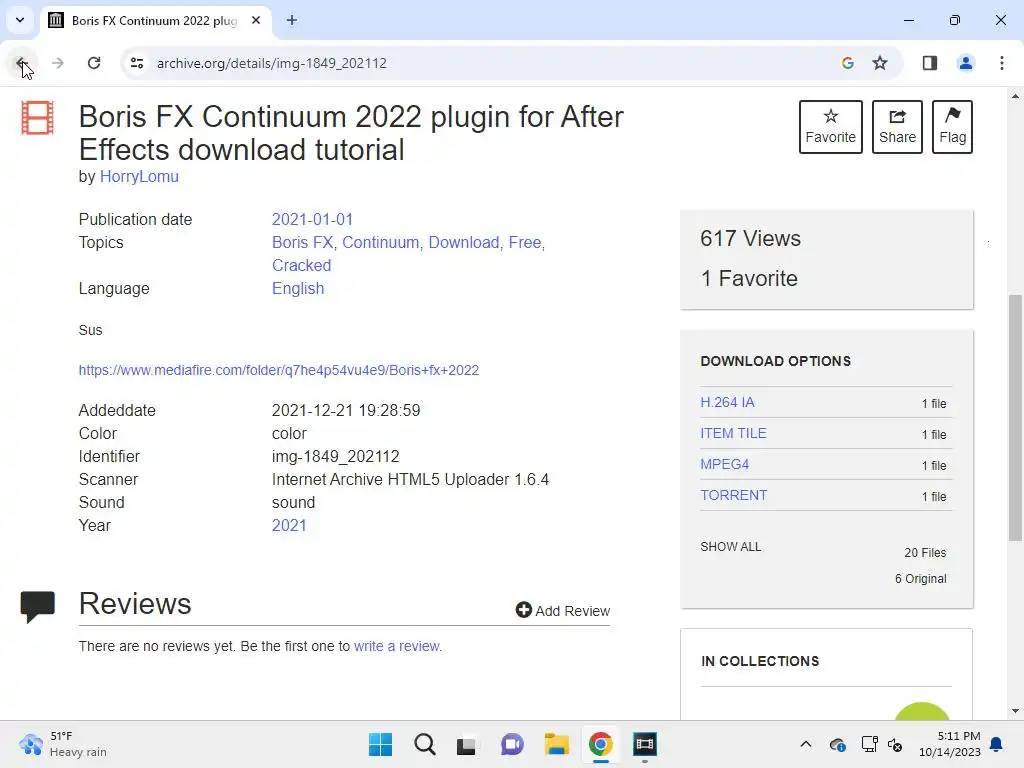The image size is (1024, 768).
Task: Open Windows taskbar Search
Action: pyautogui.click(x=424, y=744)
